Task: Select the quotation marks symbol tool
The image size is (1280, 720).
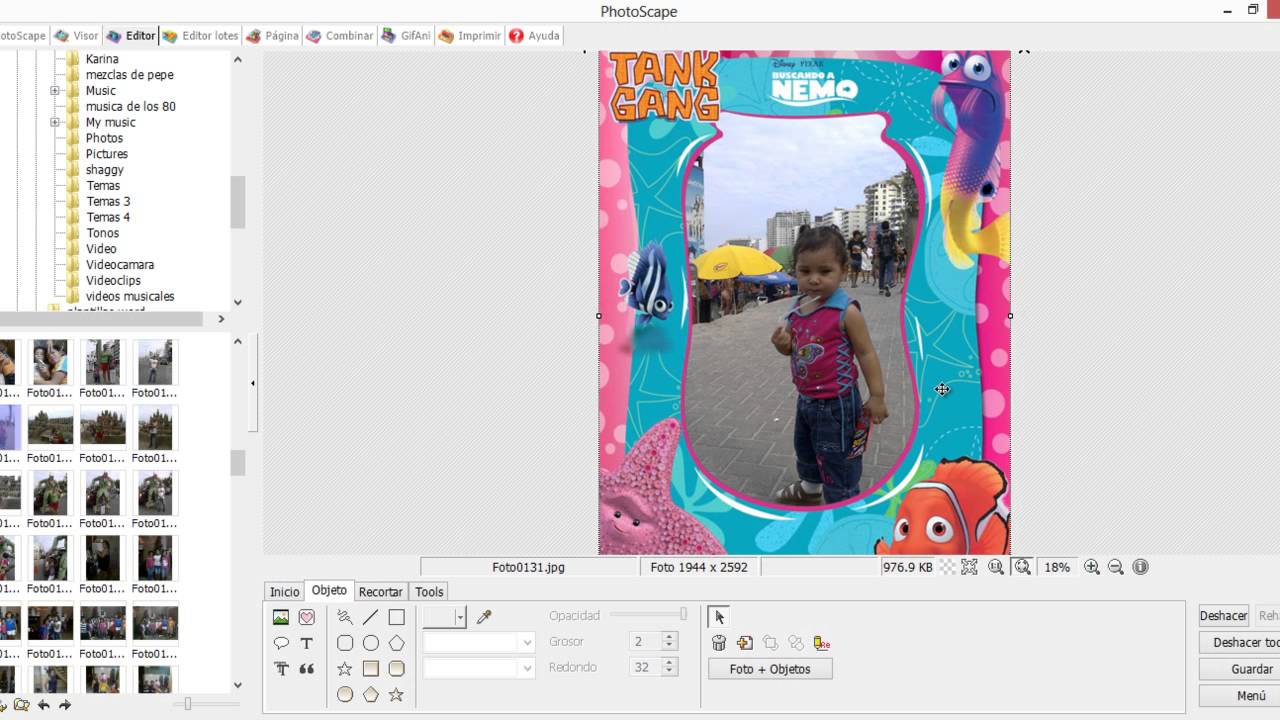Action: [307, 669]
